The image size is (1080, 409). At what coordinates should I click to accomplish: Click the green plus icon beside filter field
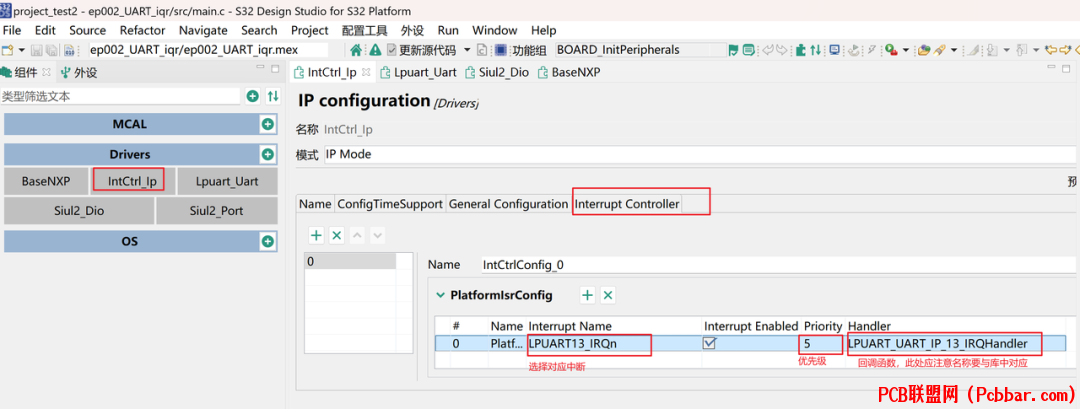[253, 96]
